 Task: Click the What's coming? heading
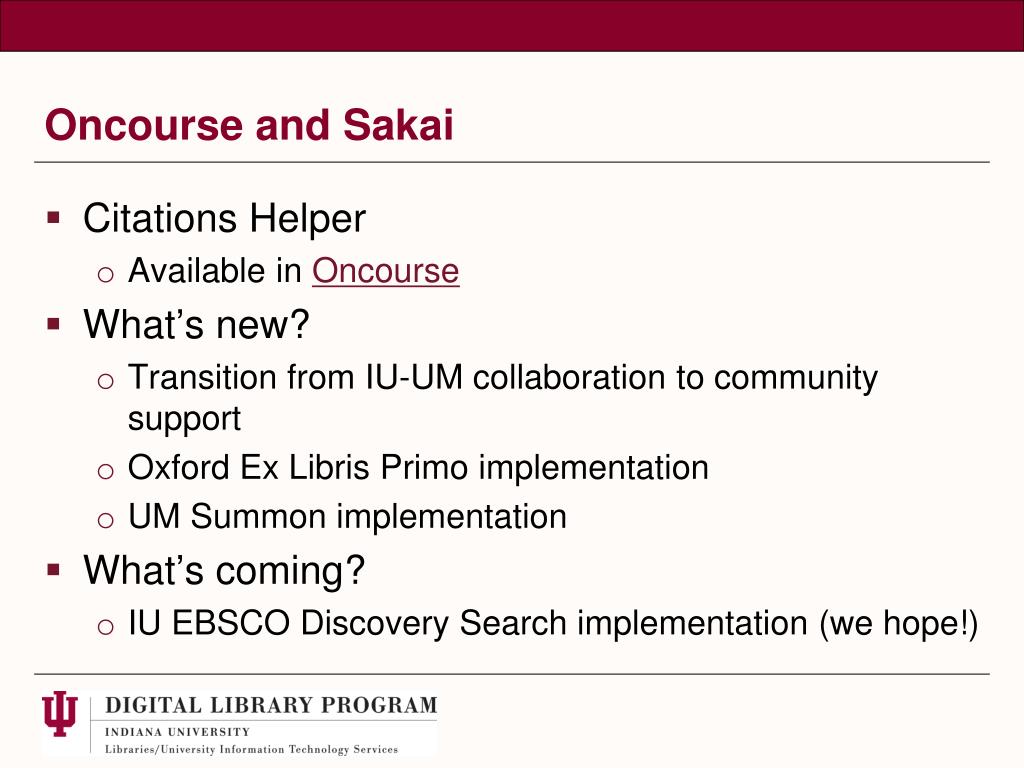coord(223,570)
